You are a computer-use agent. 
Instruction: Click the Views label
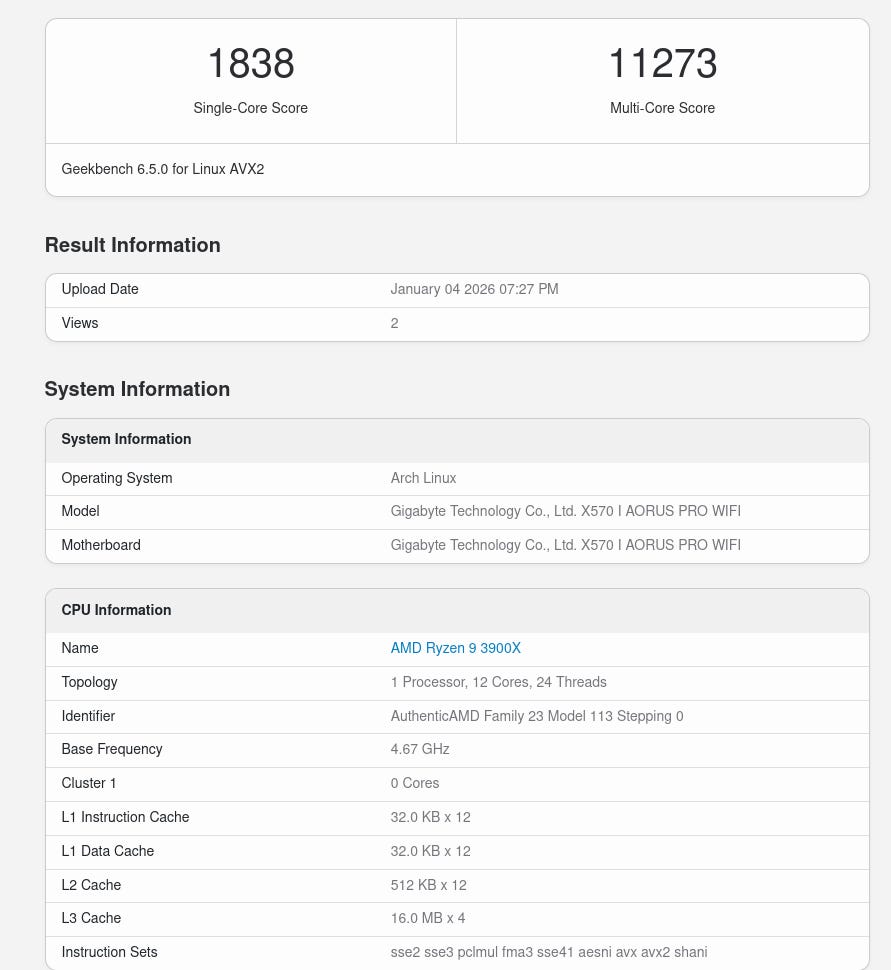80,323
